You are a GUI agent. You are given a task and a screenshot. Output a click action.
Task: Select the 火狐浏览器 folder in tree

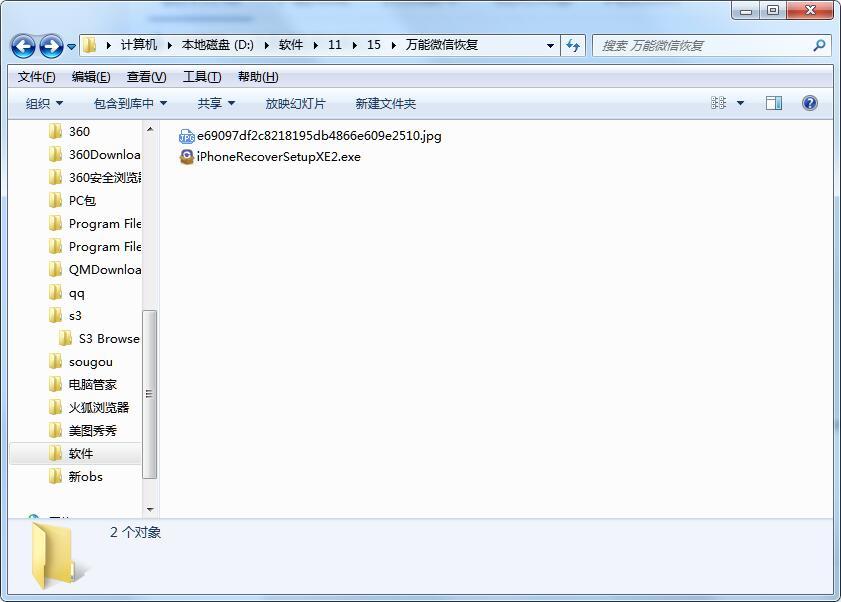point(99,408)
